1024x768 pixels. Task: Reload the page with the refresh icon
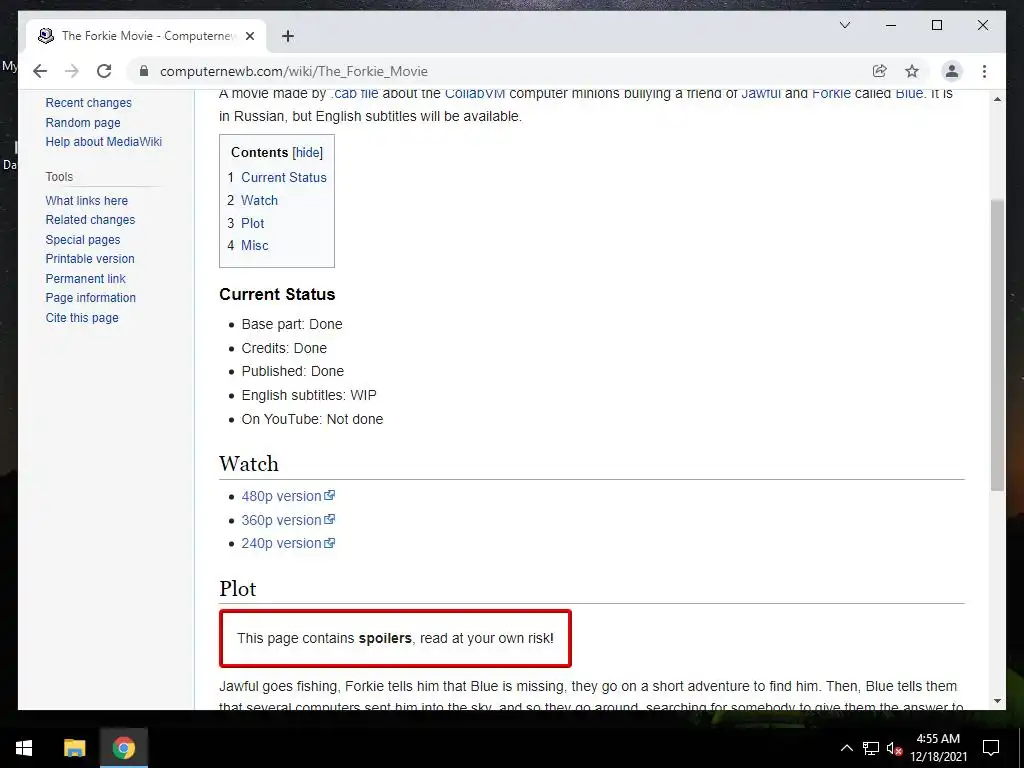(104, 71)
